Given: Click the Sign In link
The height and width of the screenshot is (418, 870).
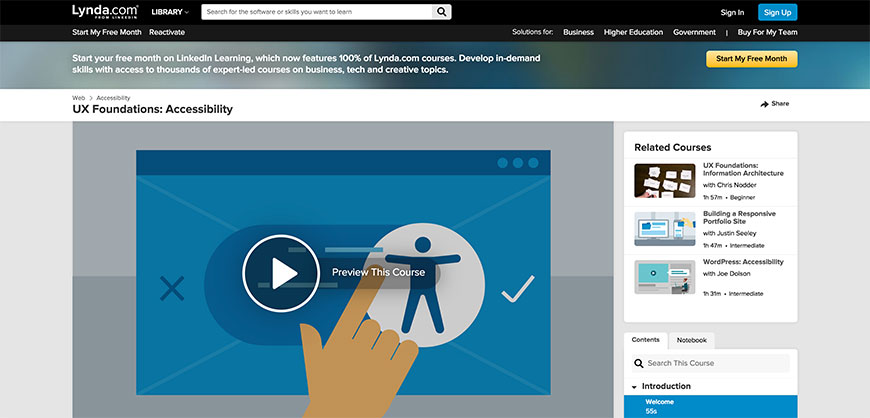Looking at the screenshot, I should pos(732,12).
